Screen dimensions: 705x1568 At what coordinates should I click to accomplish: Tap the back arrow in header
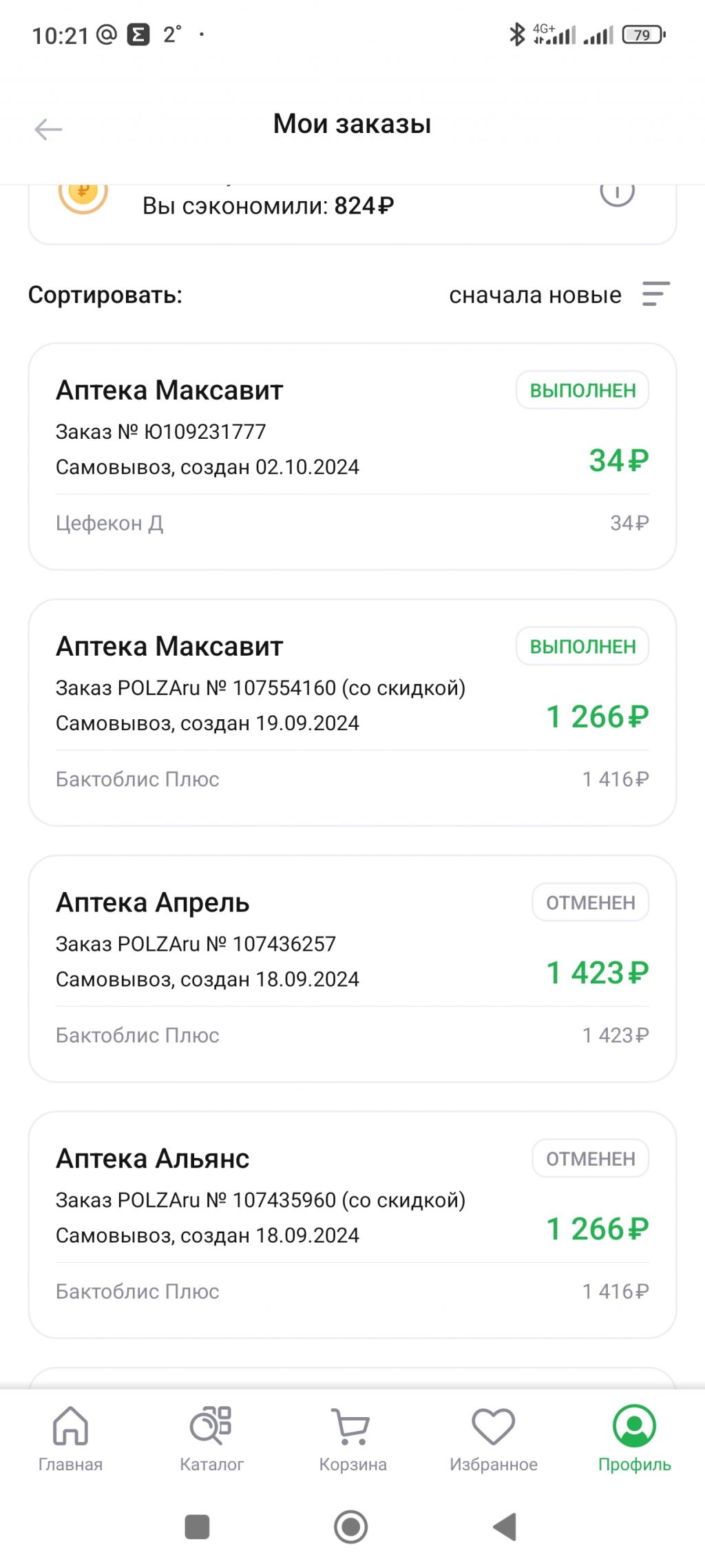tap(48, 129)
